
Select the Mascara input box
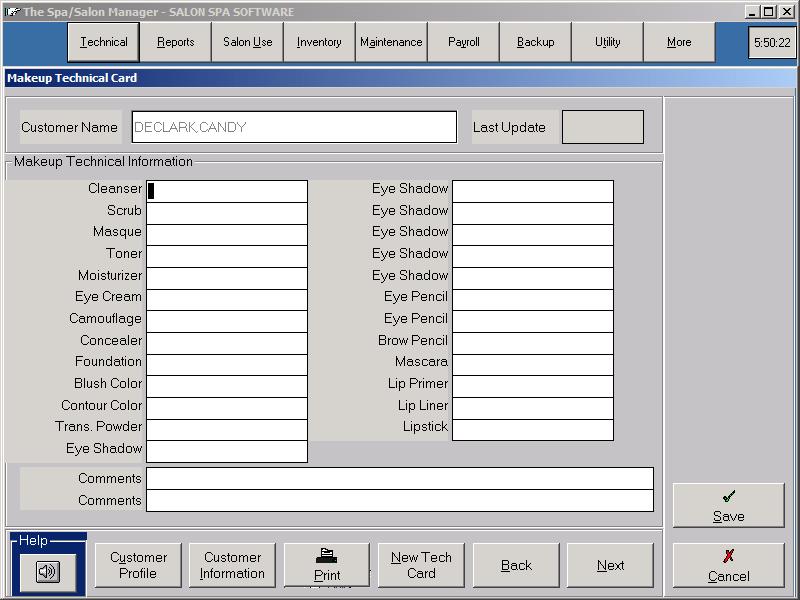coord(533,362)
